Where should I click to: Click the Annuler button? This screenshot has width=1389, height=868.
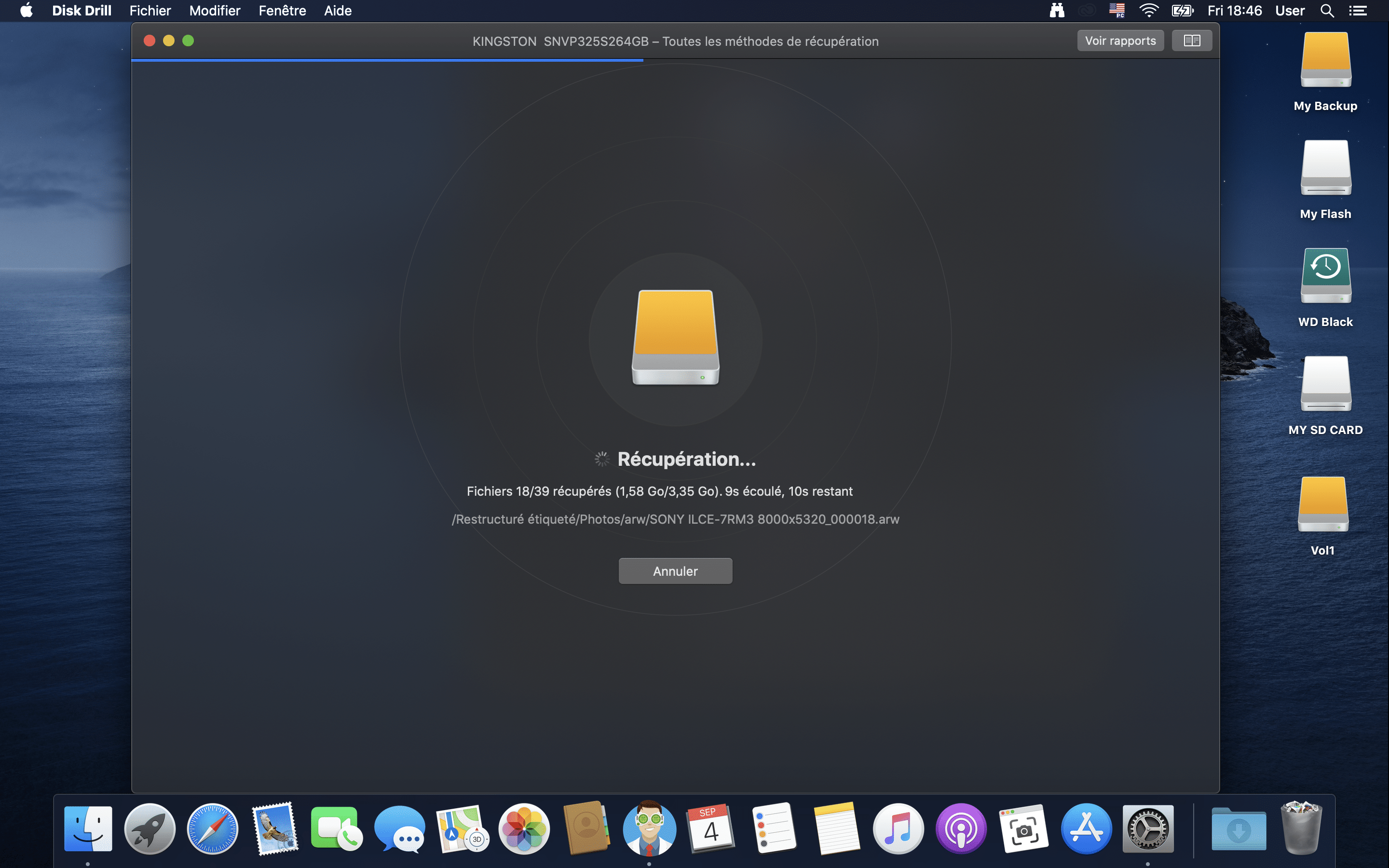point(675,570)
